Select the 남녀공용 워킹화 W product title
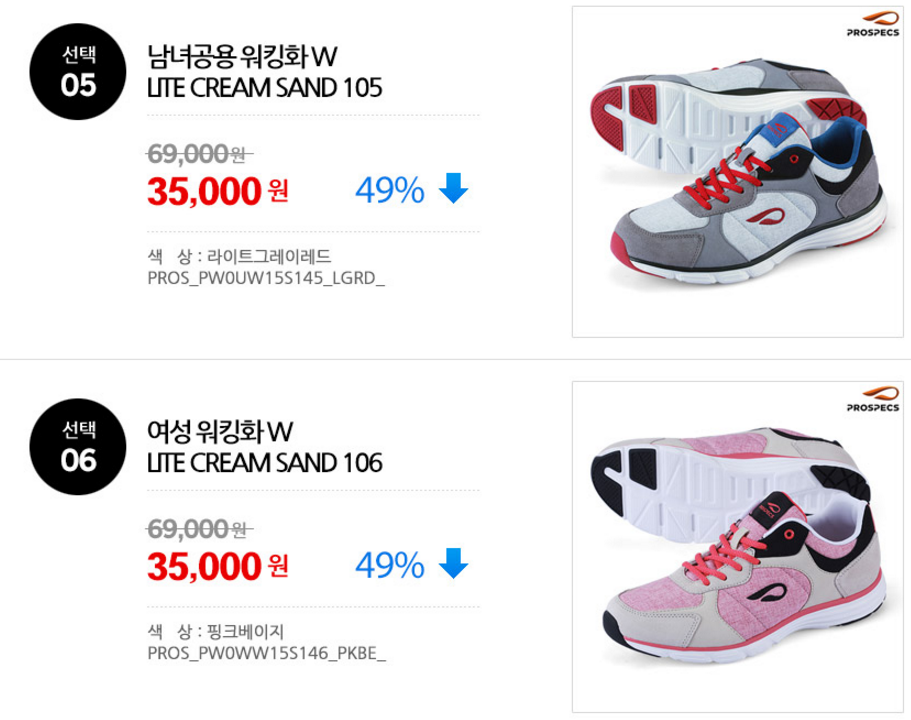The image size is (911, 720). (x=242, y=57)
